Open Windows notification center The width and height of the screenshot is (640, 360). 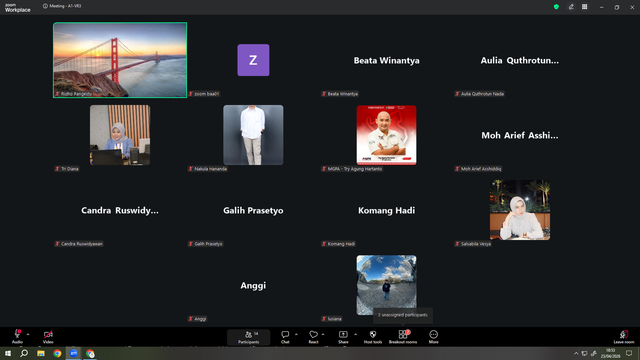[629, 353]
